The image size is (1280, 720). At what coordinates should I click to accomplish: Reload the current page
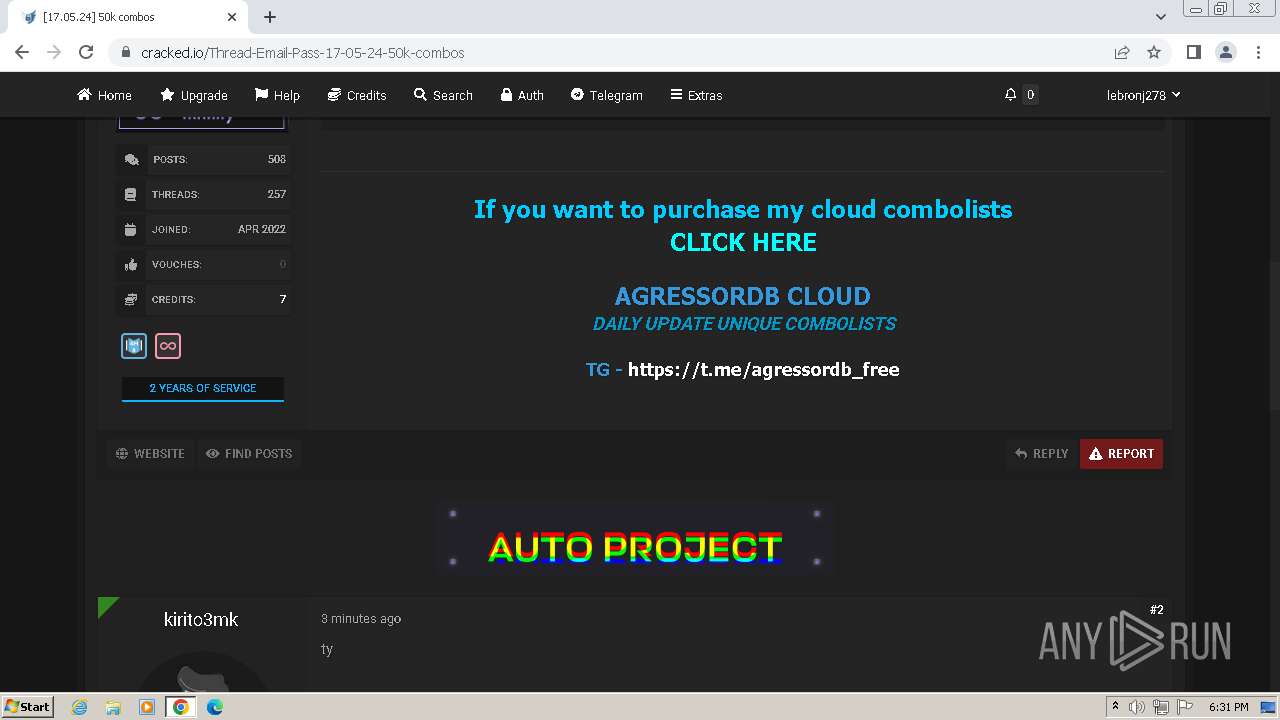pos(86,52)
